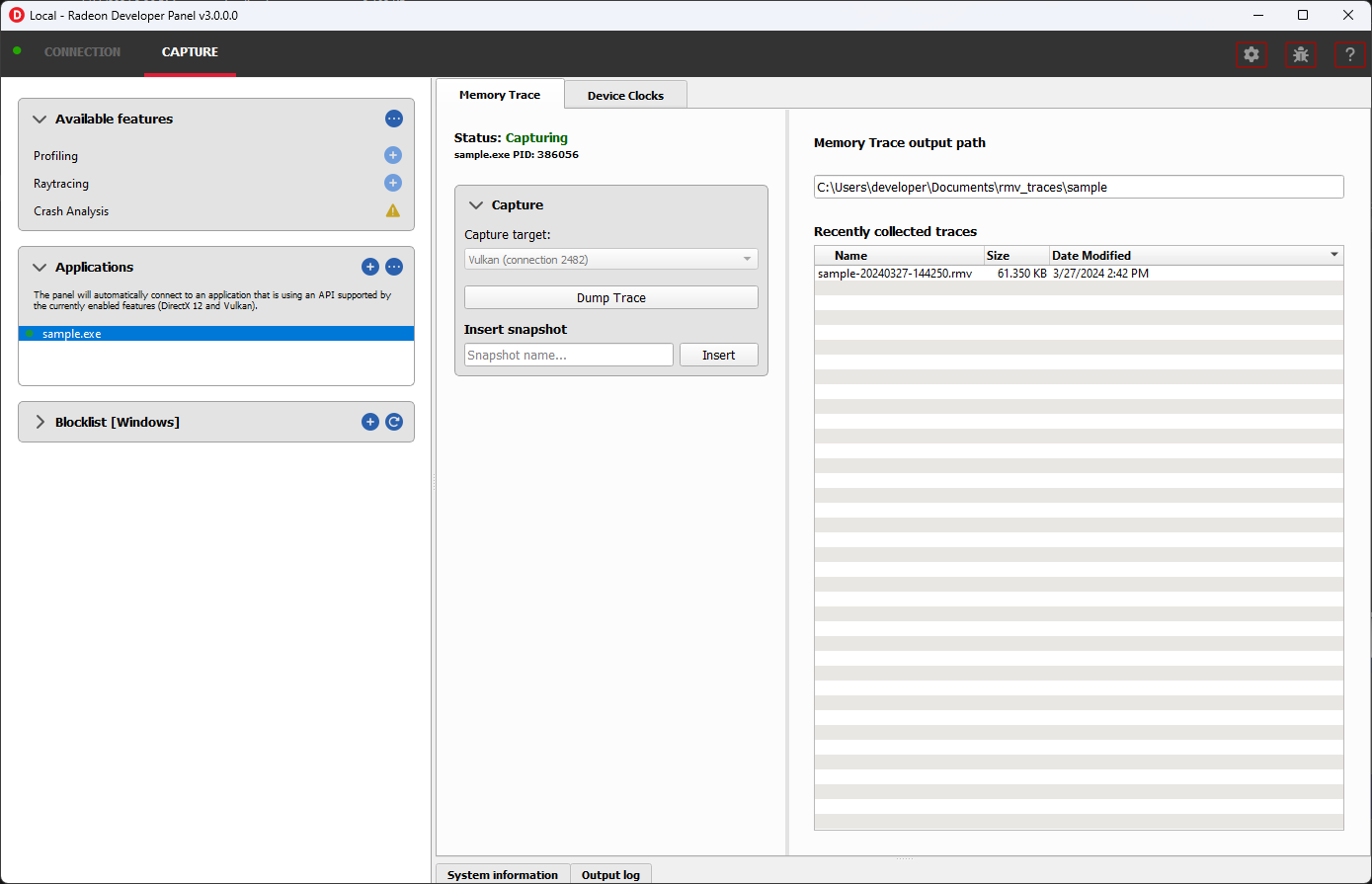Enable Raytracing with its plus icon
This screenshot has width=1372, height=884.
coord(393,183)
